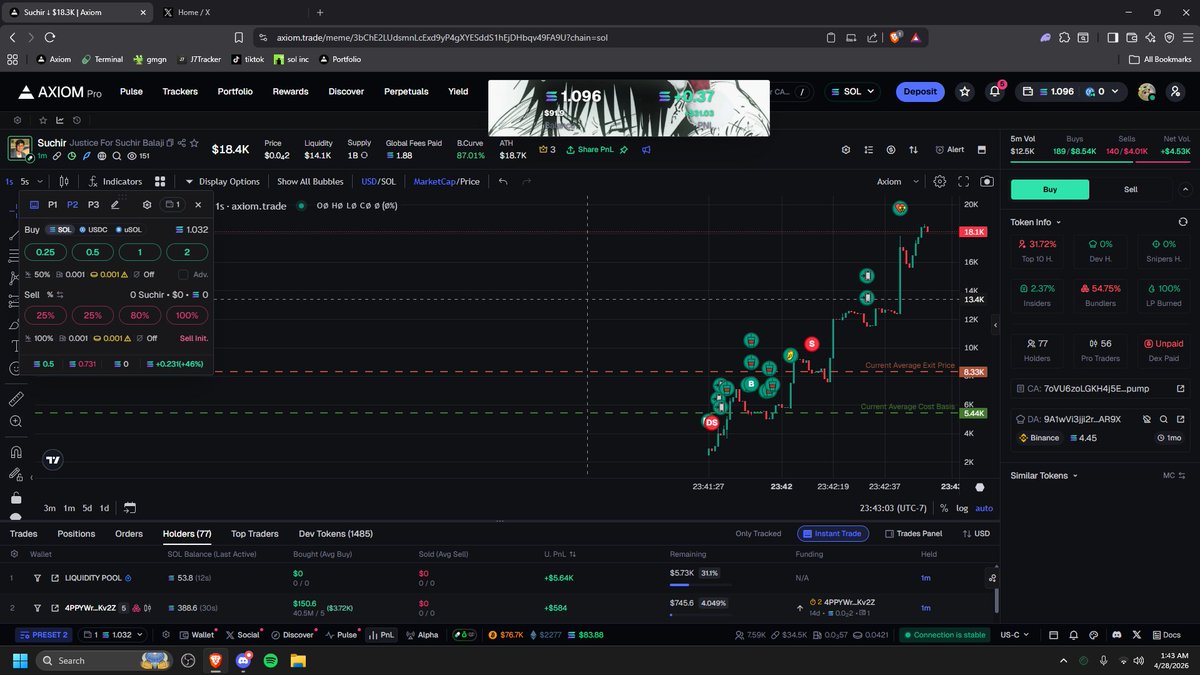Sell 100% quick button

(187, 315)
